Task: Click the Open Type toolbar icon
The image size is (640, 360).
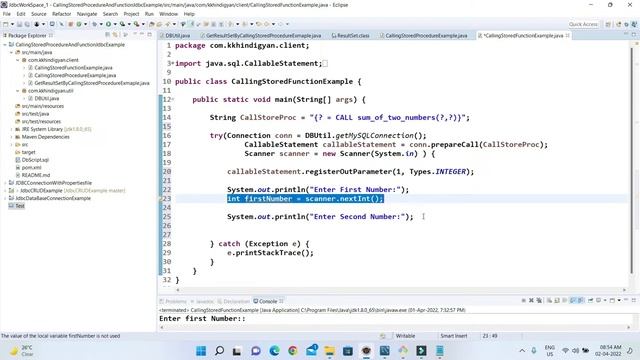Action: pos(151,24)
